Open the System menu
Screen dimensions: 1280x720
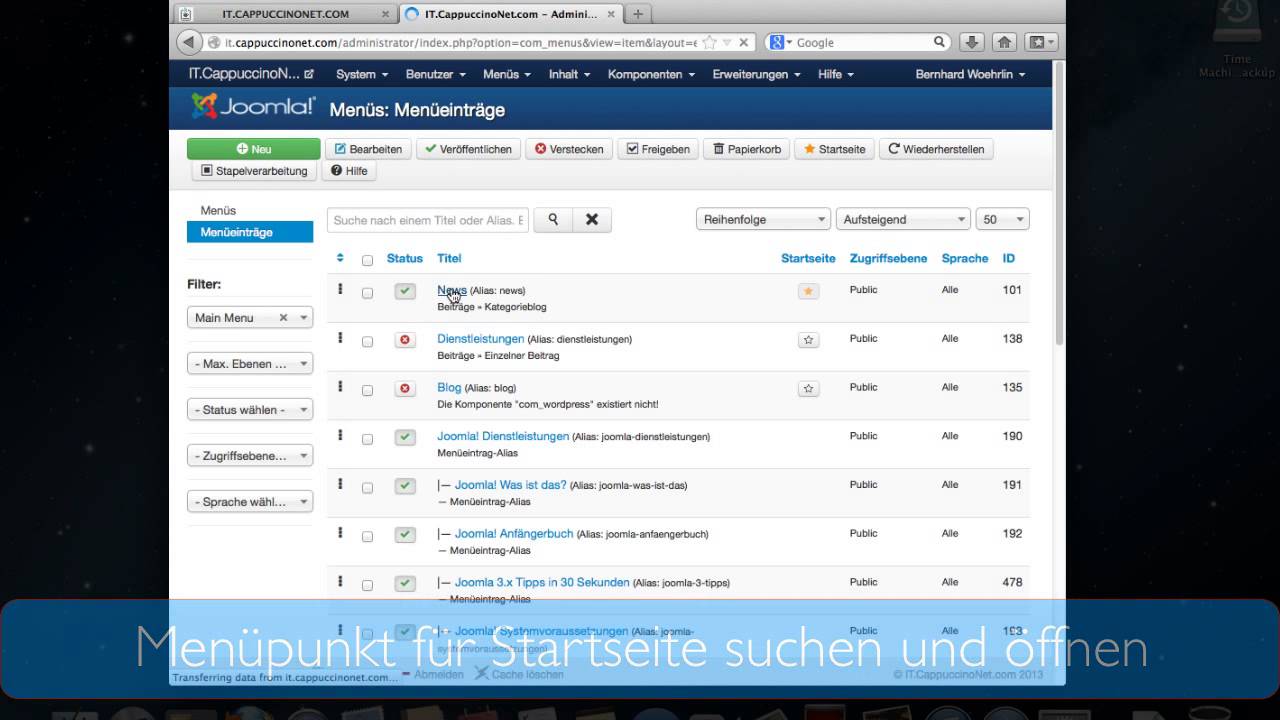coord(361,74)
